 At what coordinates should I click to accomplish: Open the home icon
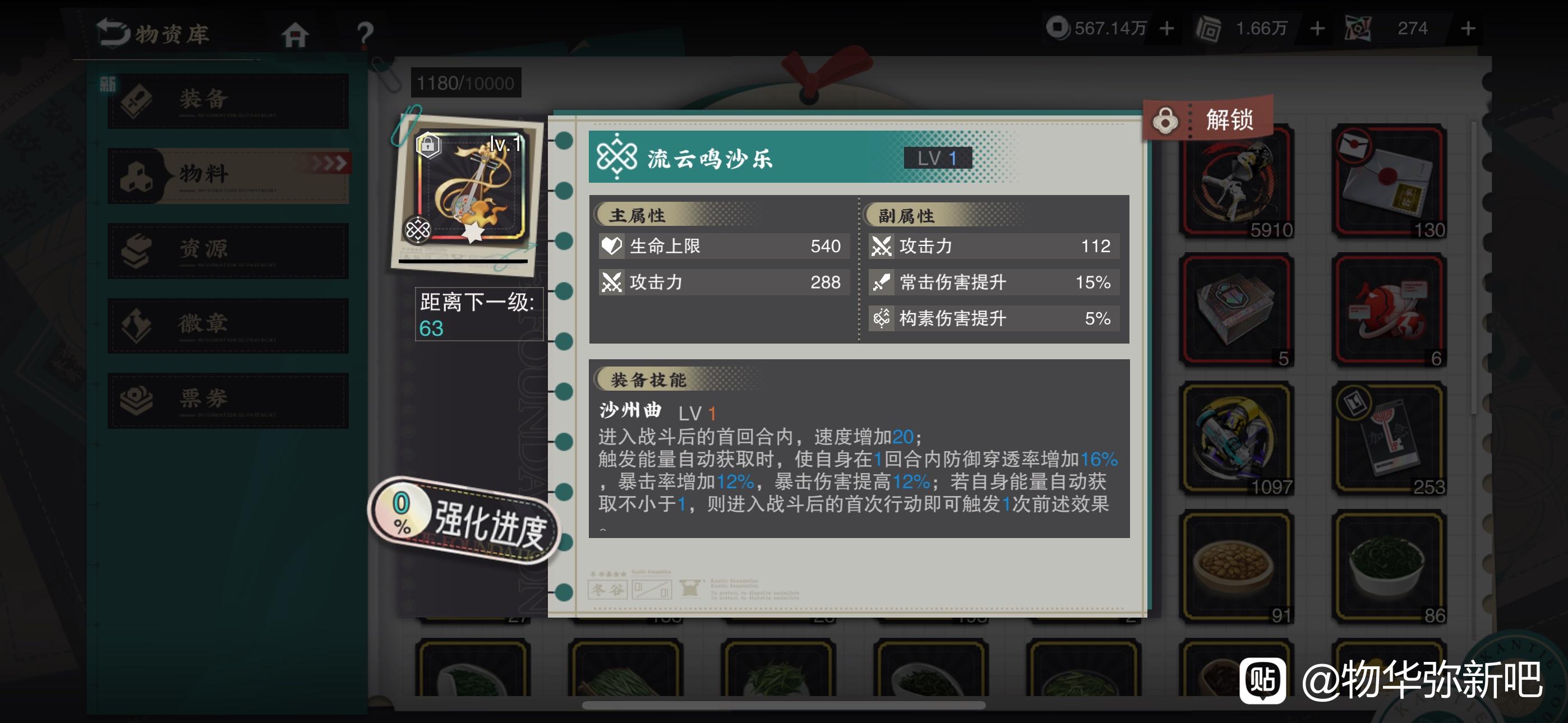294,34
